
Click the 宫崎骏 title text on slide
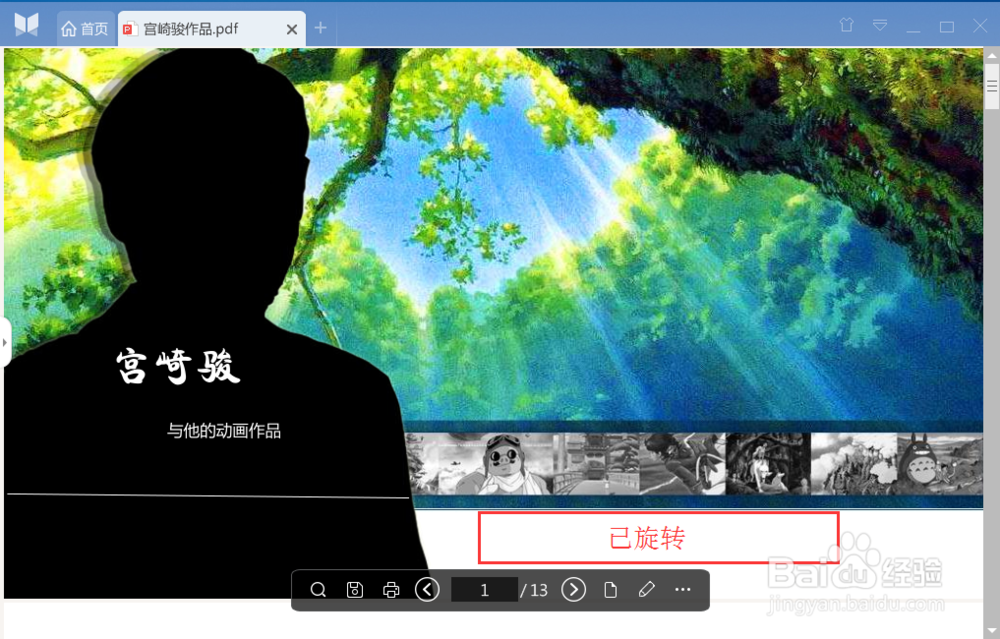[178, 365]
